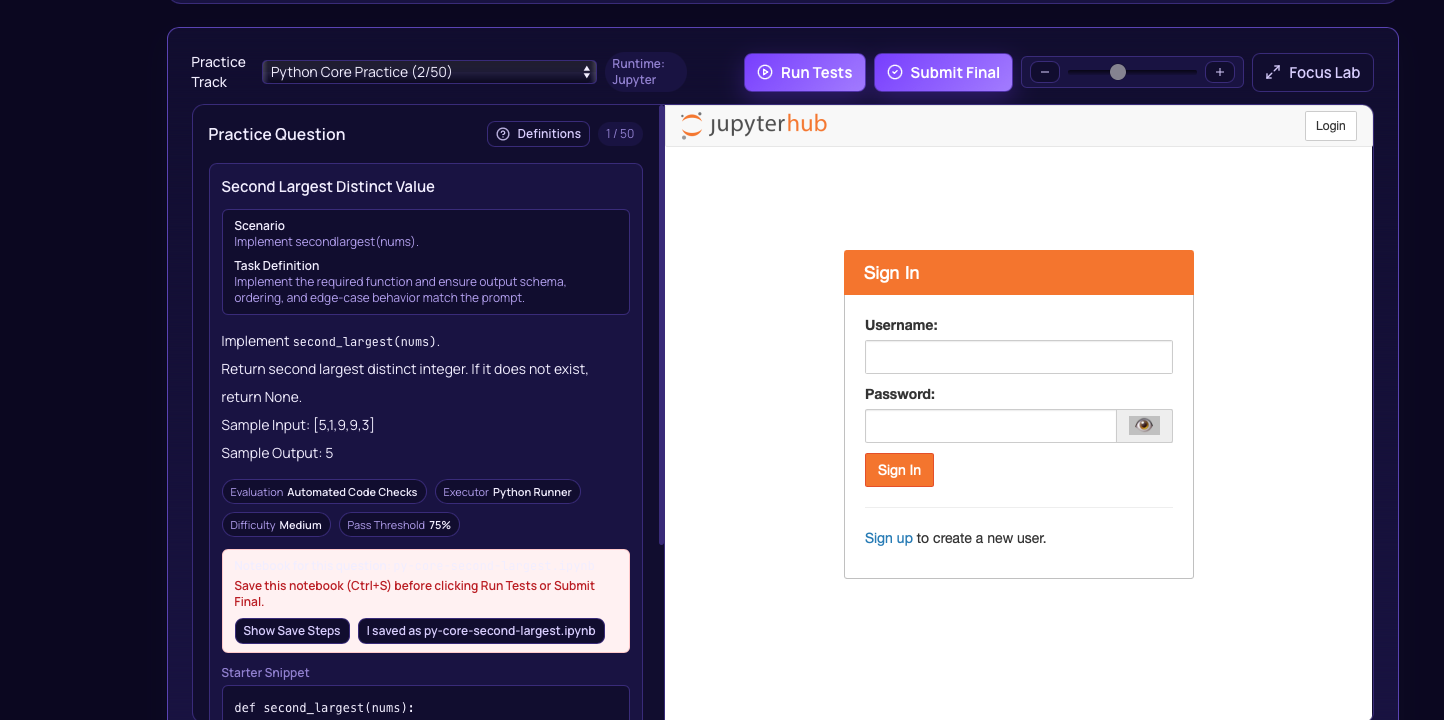
Task: Click the stepper arrows on the practice selector
Action: click(x=586, y=71)
